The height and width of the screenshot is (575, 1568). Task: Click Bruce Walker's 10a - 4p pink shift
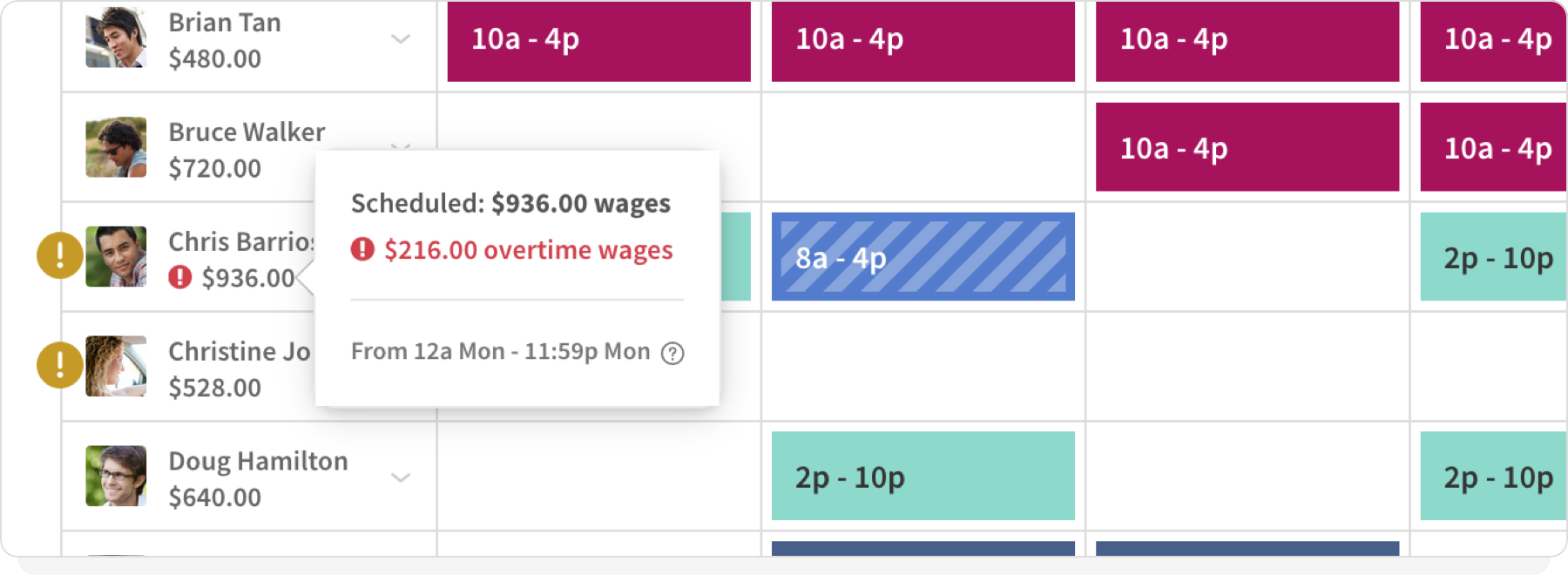(1247, 148)
